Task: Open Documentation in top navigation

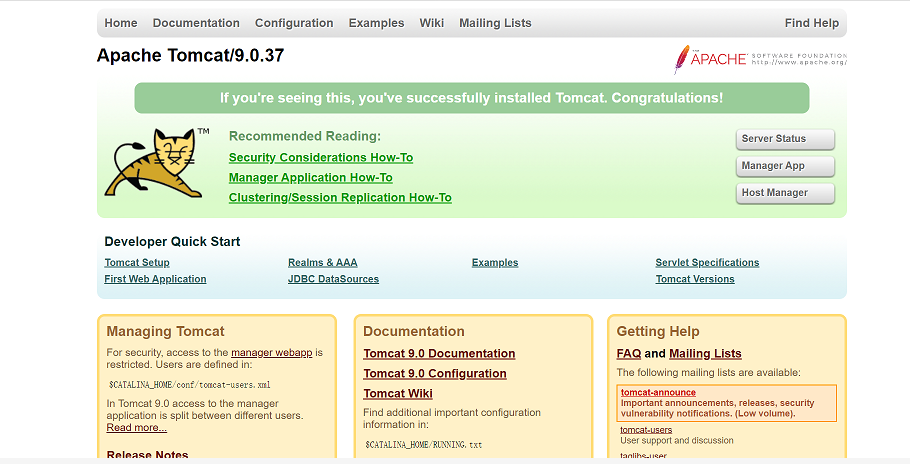Action: click(196, 23)
